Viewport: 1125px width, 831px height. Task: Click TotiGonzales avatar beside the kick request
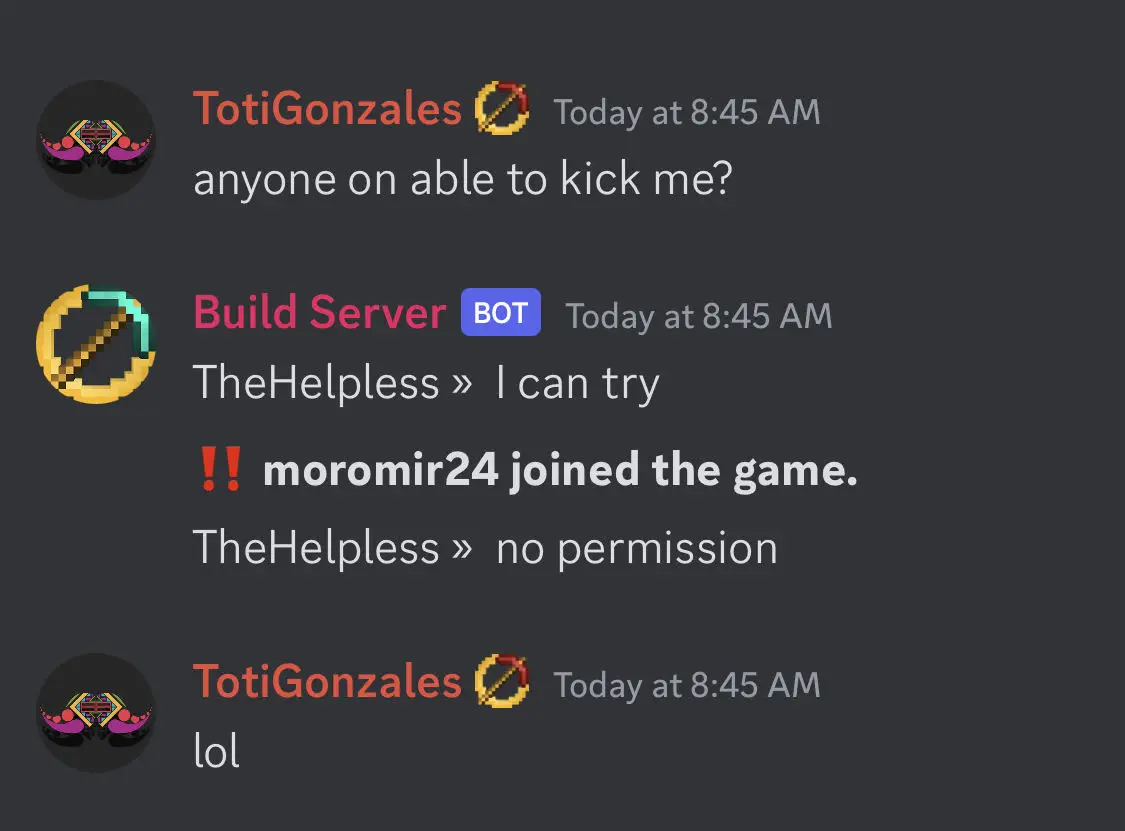tap(95, 140)
